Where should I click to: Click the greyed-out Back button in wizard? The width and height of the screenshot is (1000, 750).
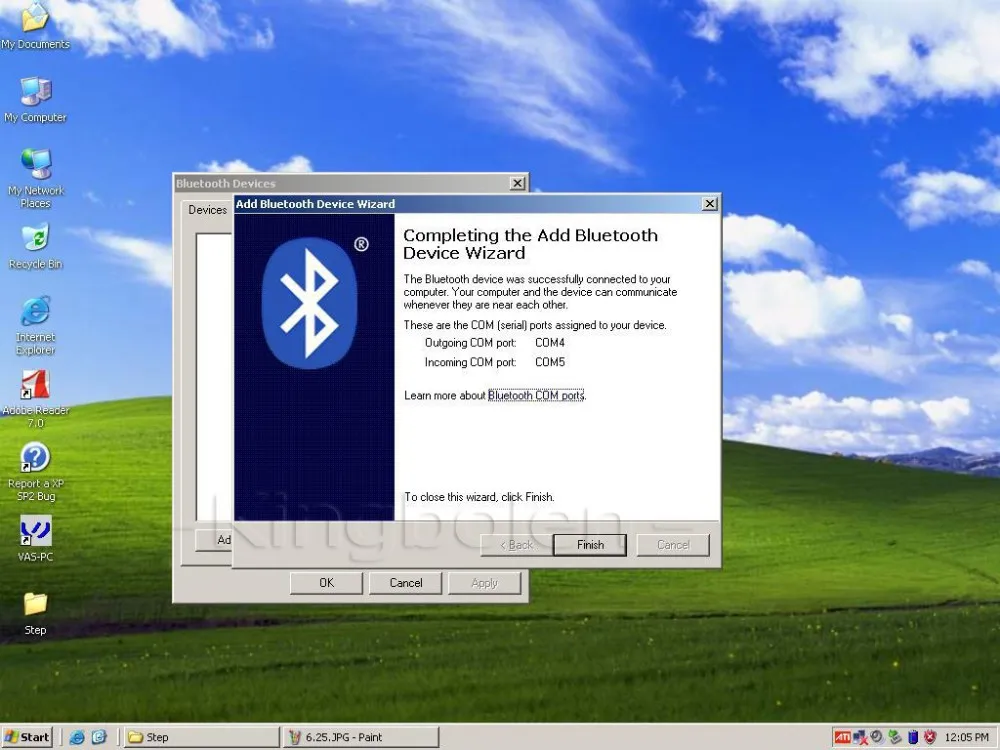517,545
